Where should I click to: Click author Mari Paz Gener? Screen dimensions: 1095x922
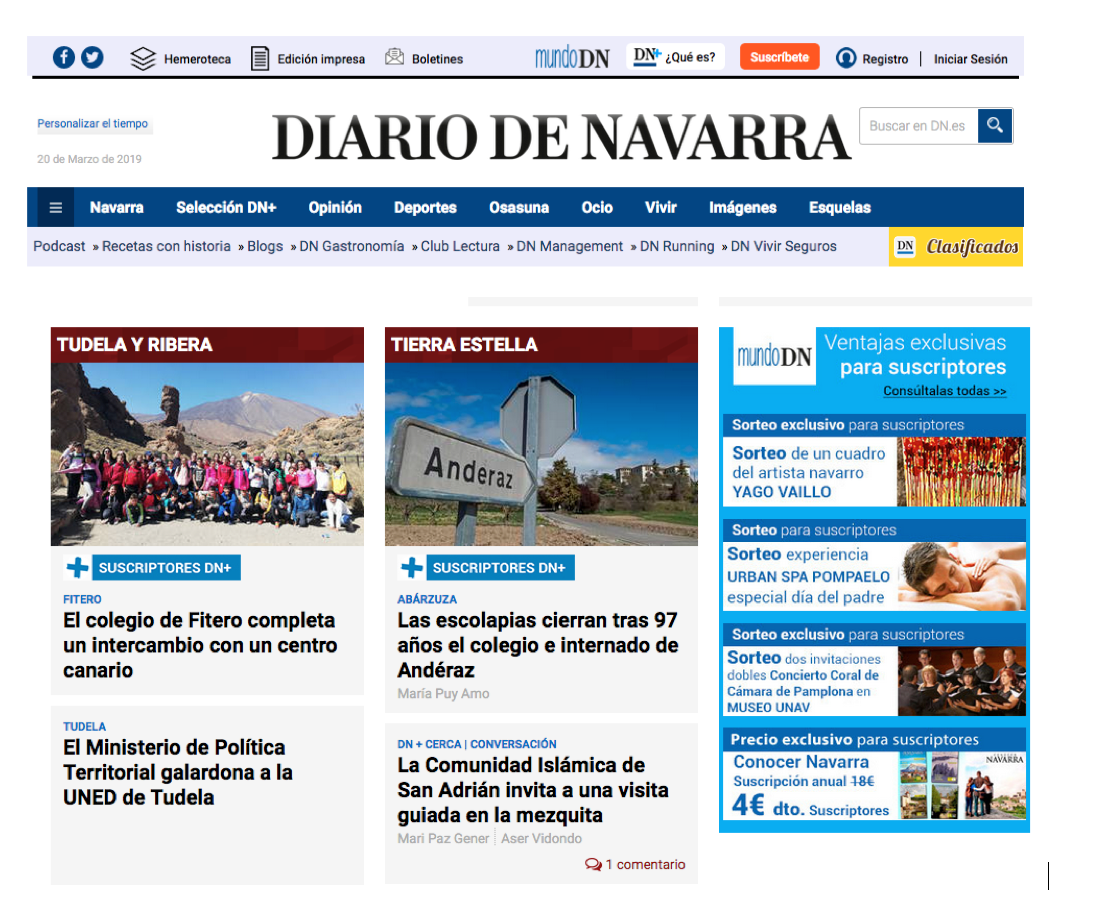click(x=443, y=838)
